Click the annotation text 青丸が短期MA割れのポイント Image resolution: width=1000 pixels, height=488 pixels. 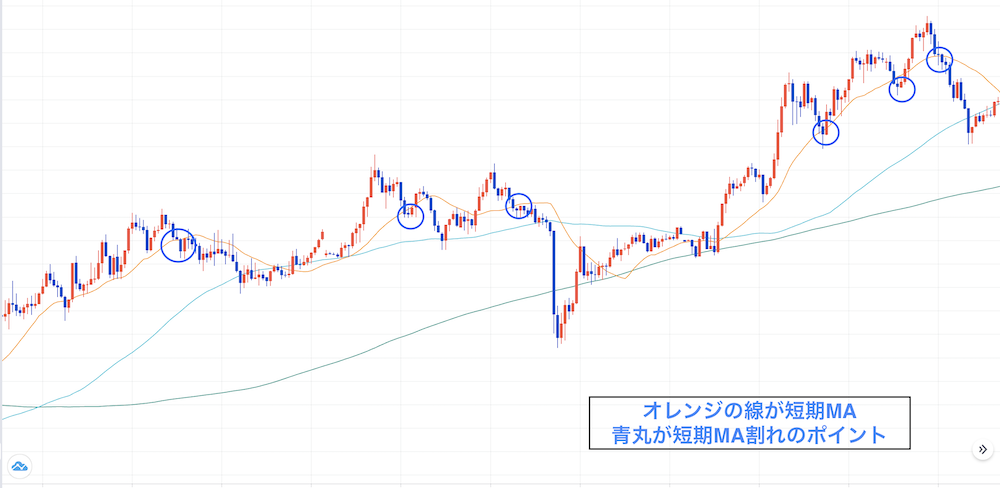click(748, 435)
